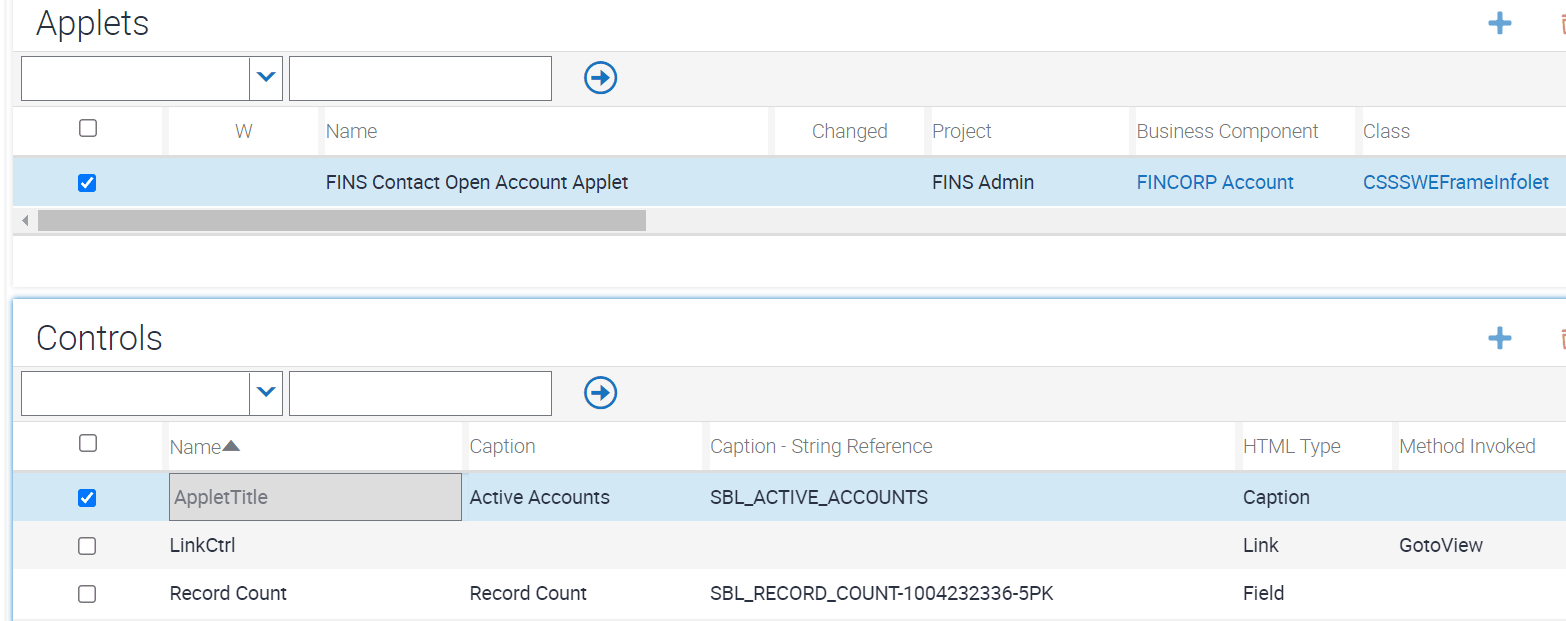The height and width of the screenshot is (621, 1566).
Task: Click the Controls search text input
Action: pos(420,393)
